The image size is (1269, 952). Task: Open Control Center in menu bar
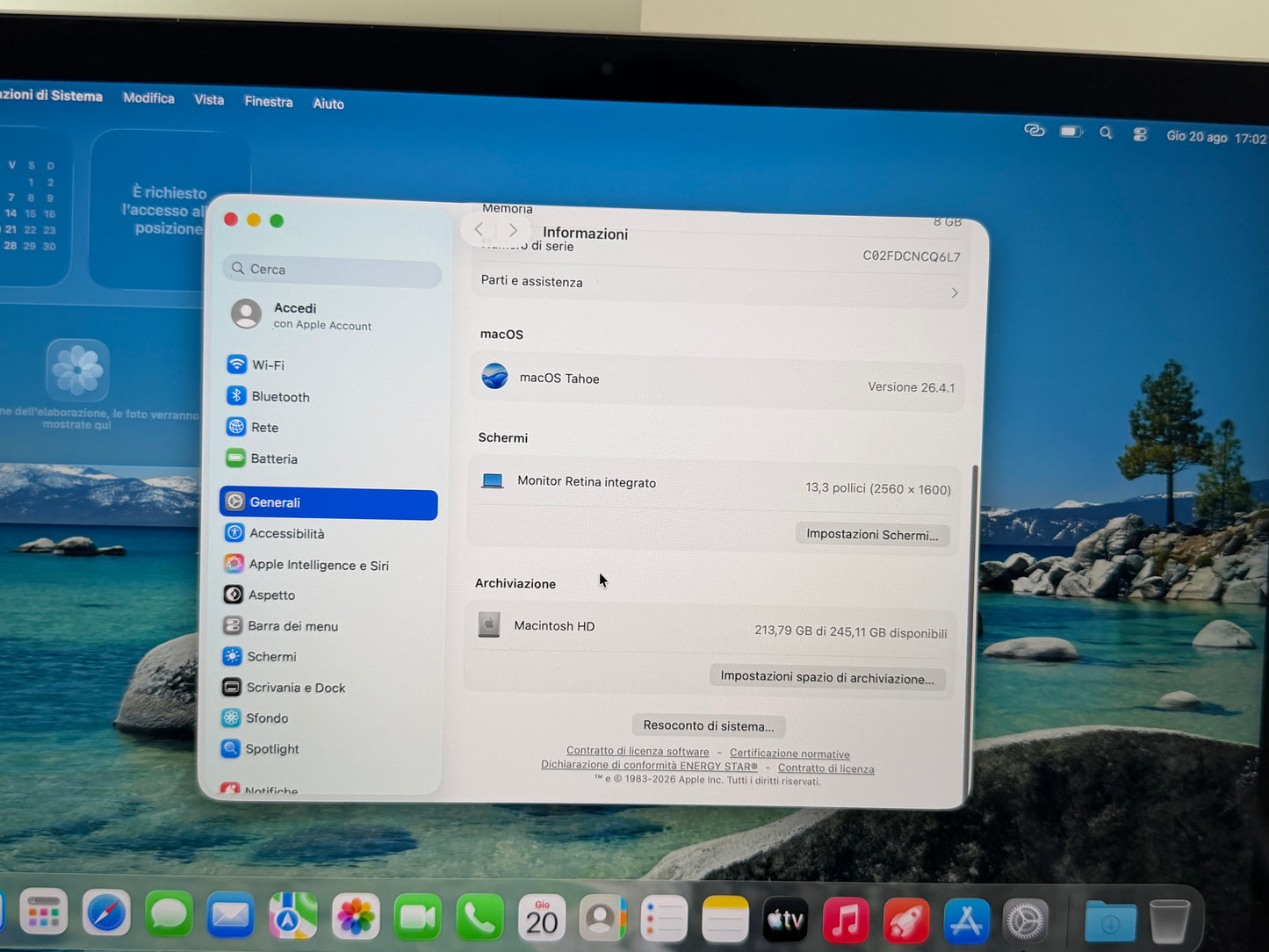1140,134
